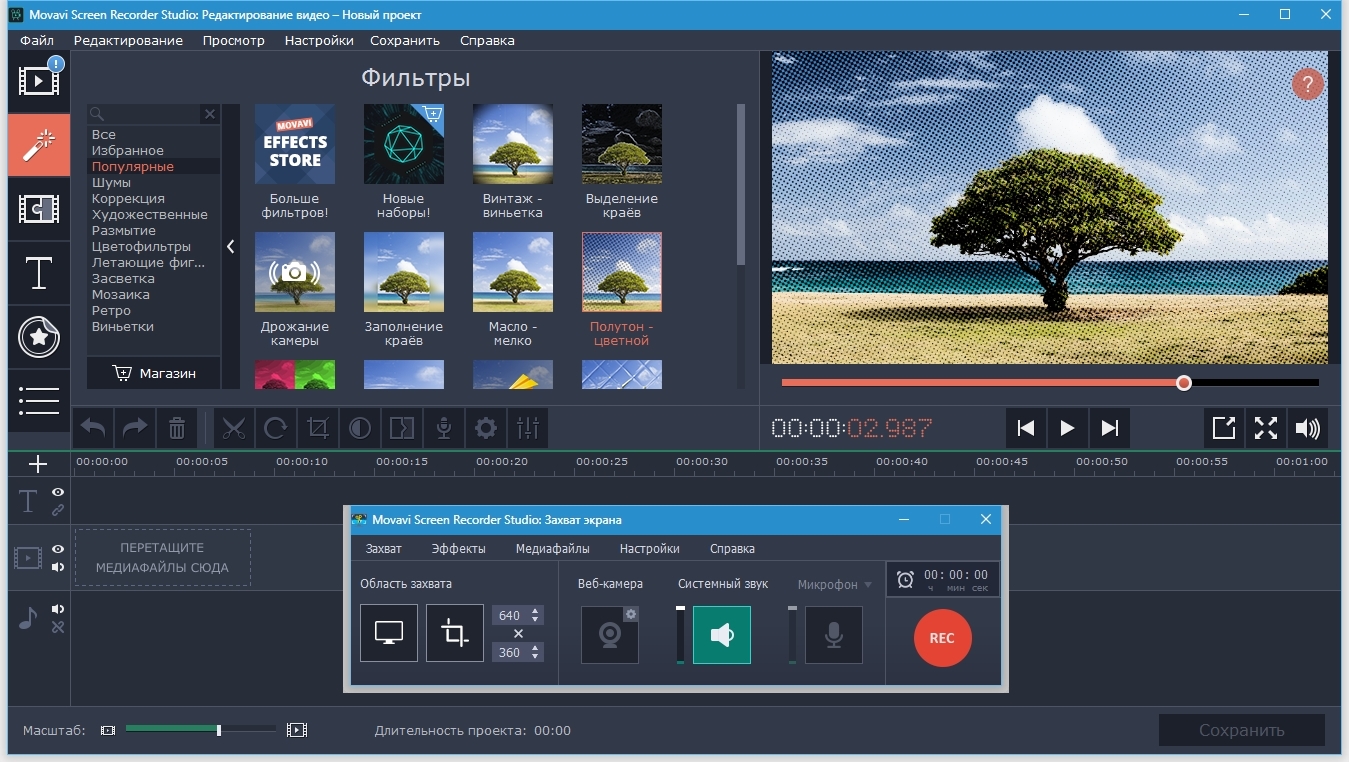
Task: Click the help question mark bubble
Action: pyautogui.click(x=1308, y=83)
